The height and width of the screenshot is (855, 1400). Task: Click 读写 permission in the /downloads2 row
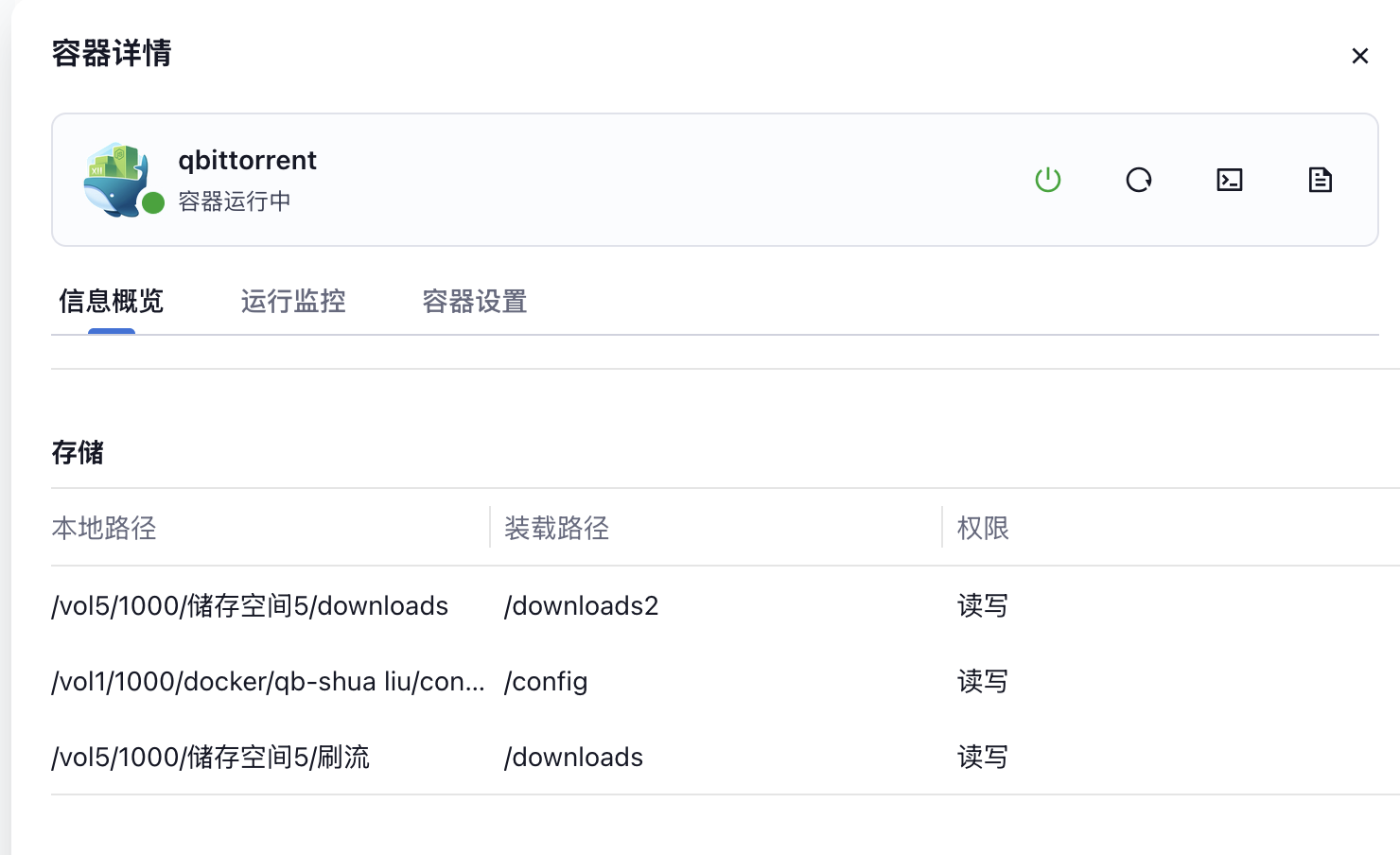(x=983, y=605)
